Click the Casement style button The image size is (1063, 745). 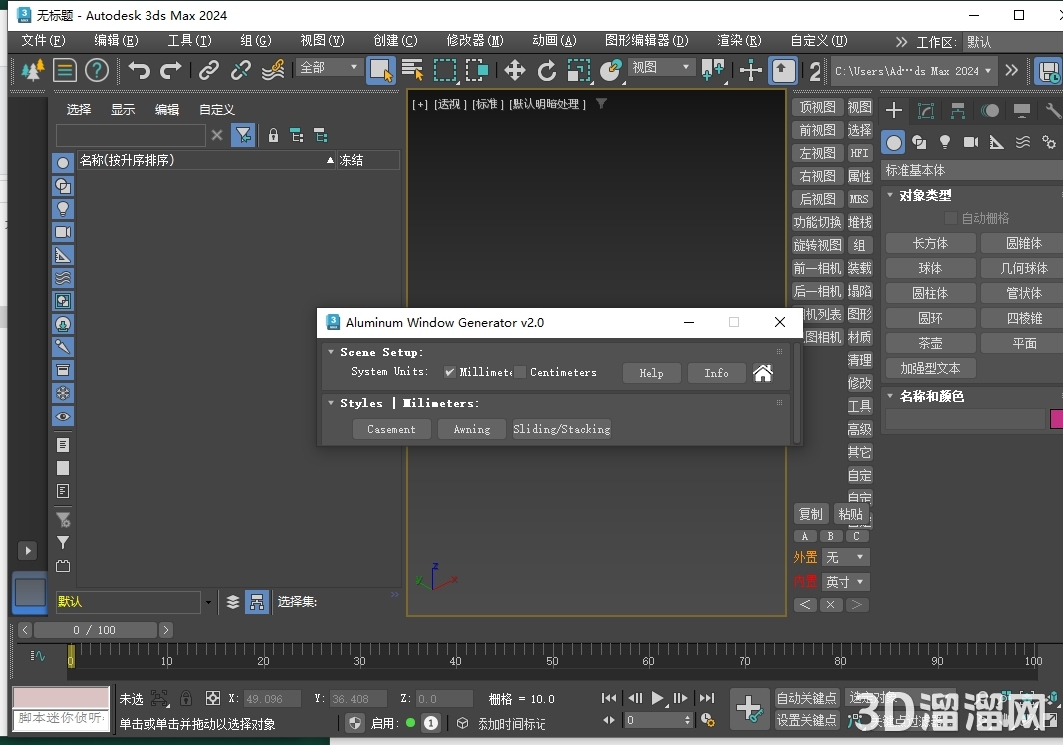(x=392, y=429)
